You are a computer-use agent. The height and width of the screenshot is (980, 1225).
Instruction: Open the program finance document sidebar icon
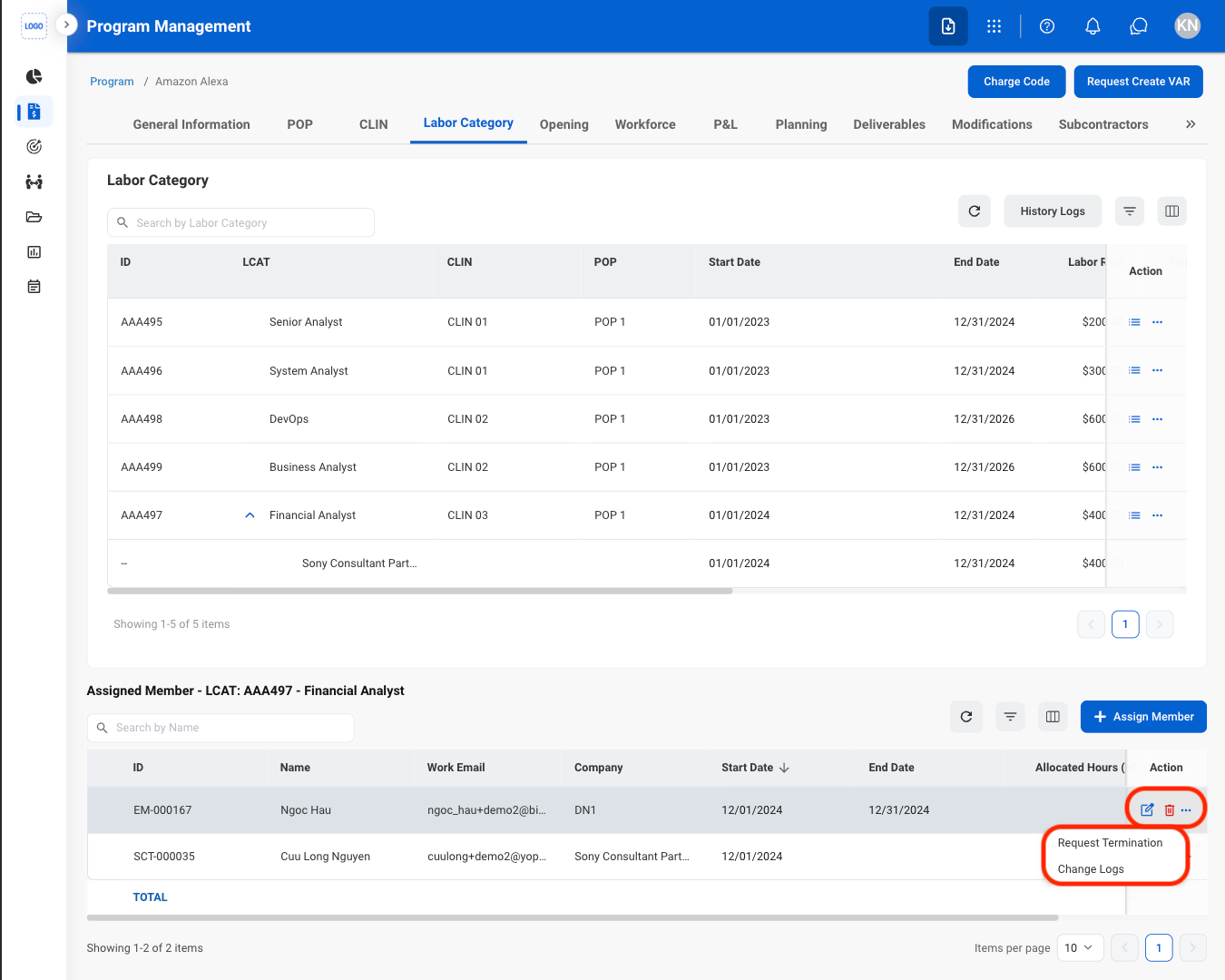(34, 112)
